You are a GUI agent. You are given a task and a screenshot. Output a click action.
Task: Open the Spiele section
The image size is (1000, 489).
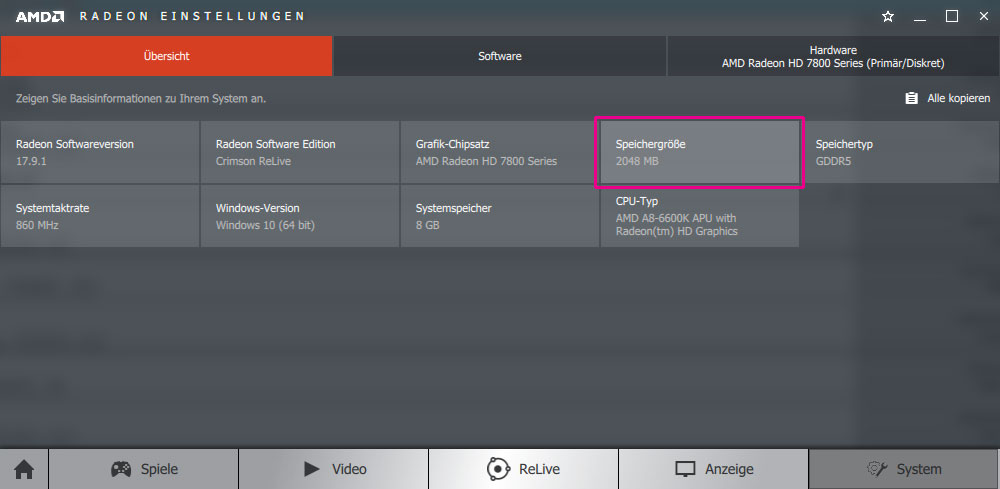(x=143, y=469)
